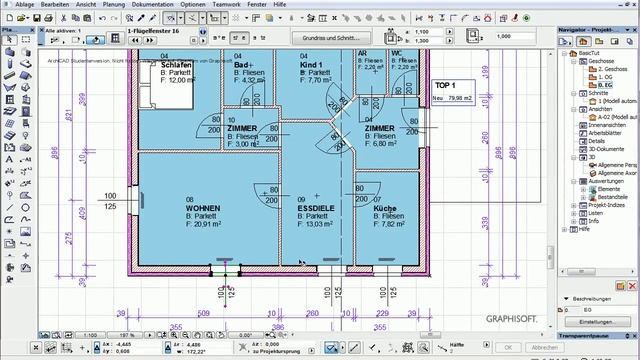Toggle the selected anchor option in the info box
This screenshot has height=360, width=640.
pyautogui.click(x=240, y=38)
